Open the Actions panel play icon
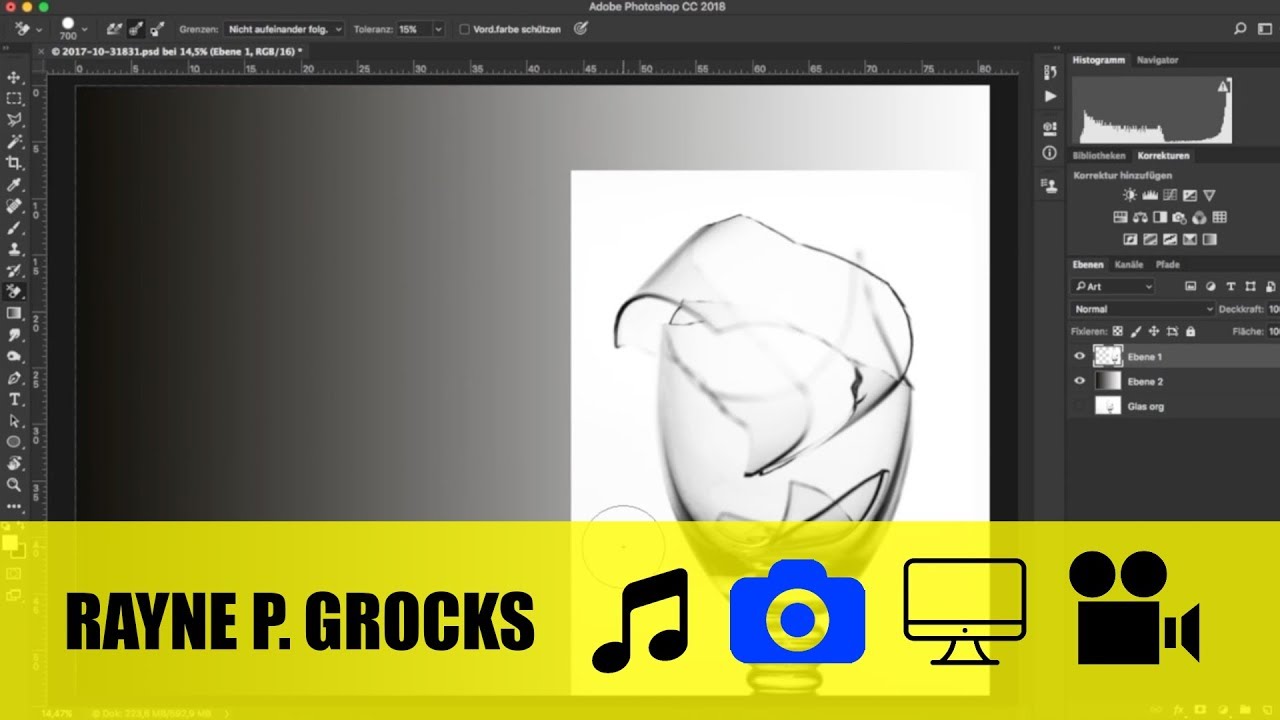The width and height of the screenshot is (1280, 720). [x=1049, y=97]
